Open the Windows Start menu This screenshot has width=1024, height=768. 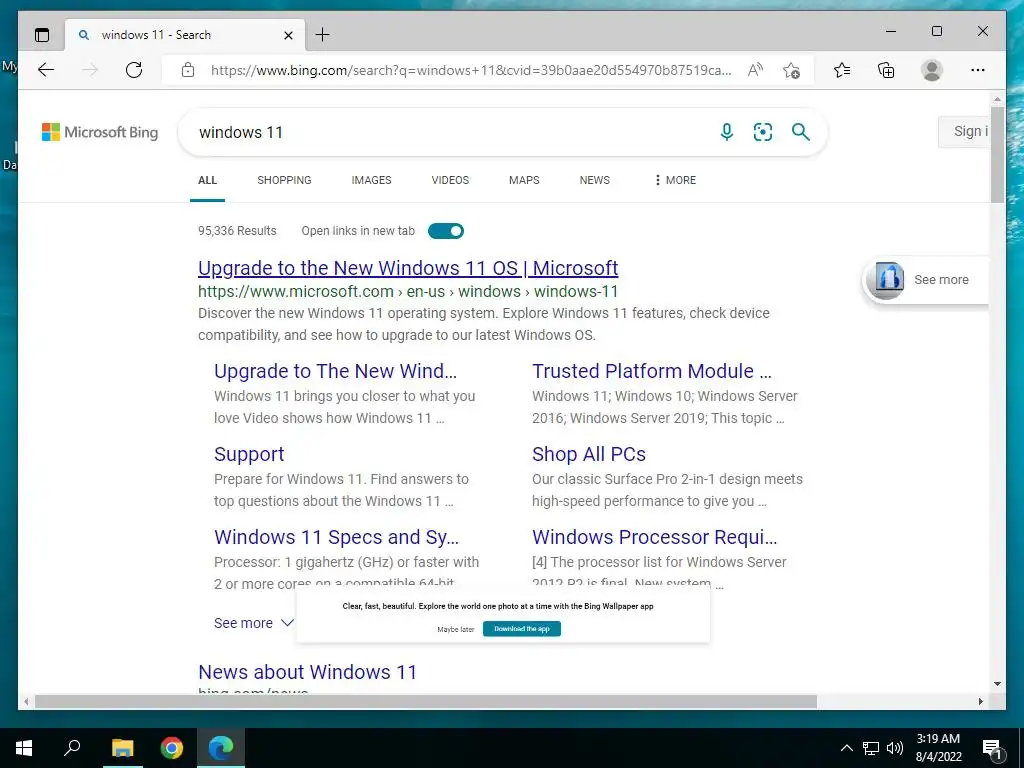tap(24, 748)
